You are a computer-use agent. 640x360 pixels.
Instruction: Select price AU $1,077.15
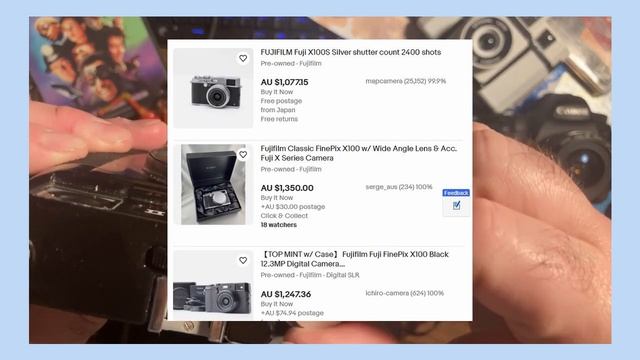pos(284,82)
